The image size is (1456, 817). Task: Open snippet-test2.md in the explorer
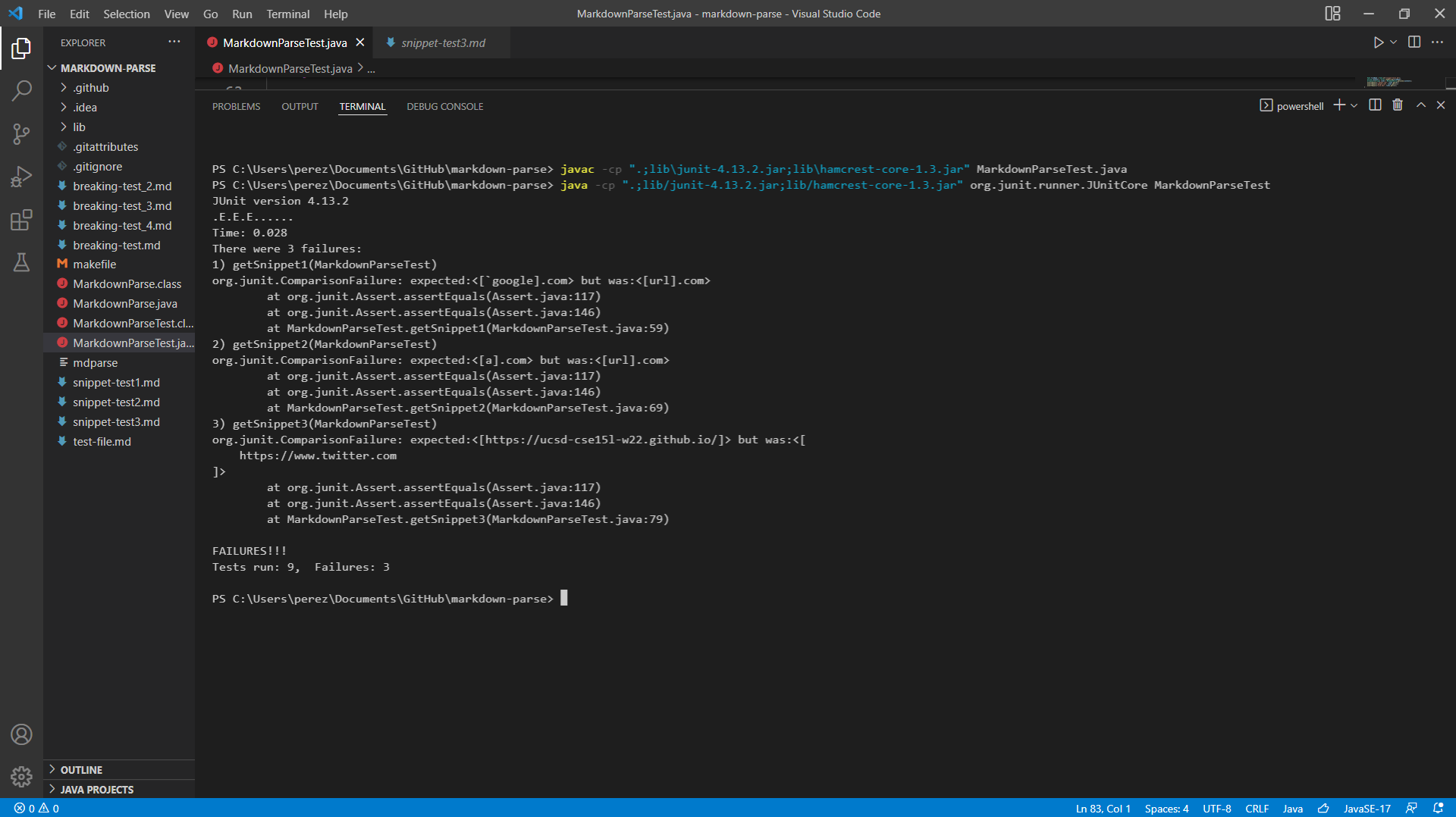click(116, 402)
